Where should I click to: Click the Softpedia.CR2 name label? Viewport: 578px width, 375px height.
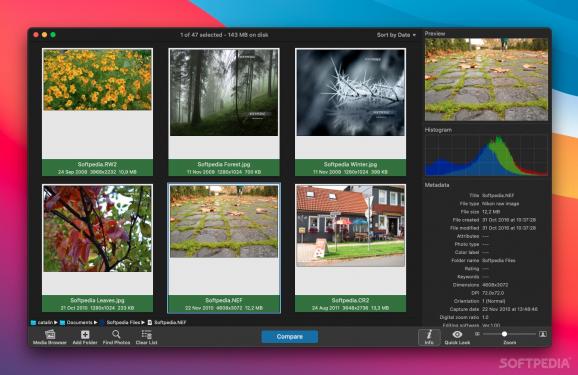(350, 301)
